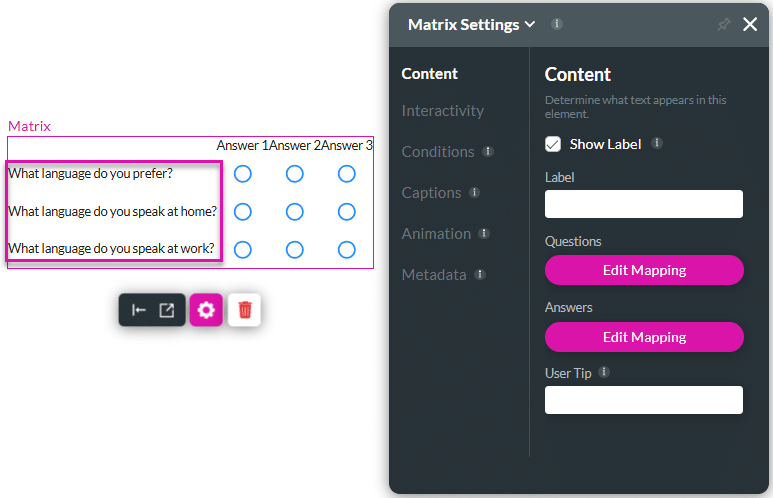Click the open-in-new-window toolbar icon

167,310
